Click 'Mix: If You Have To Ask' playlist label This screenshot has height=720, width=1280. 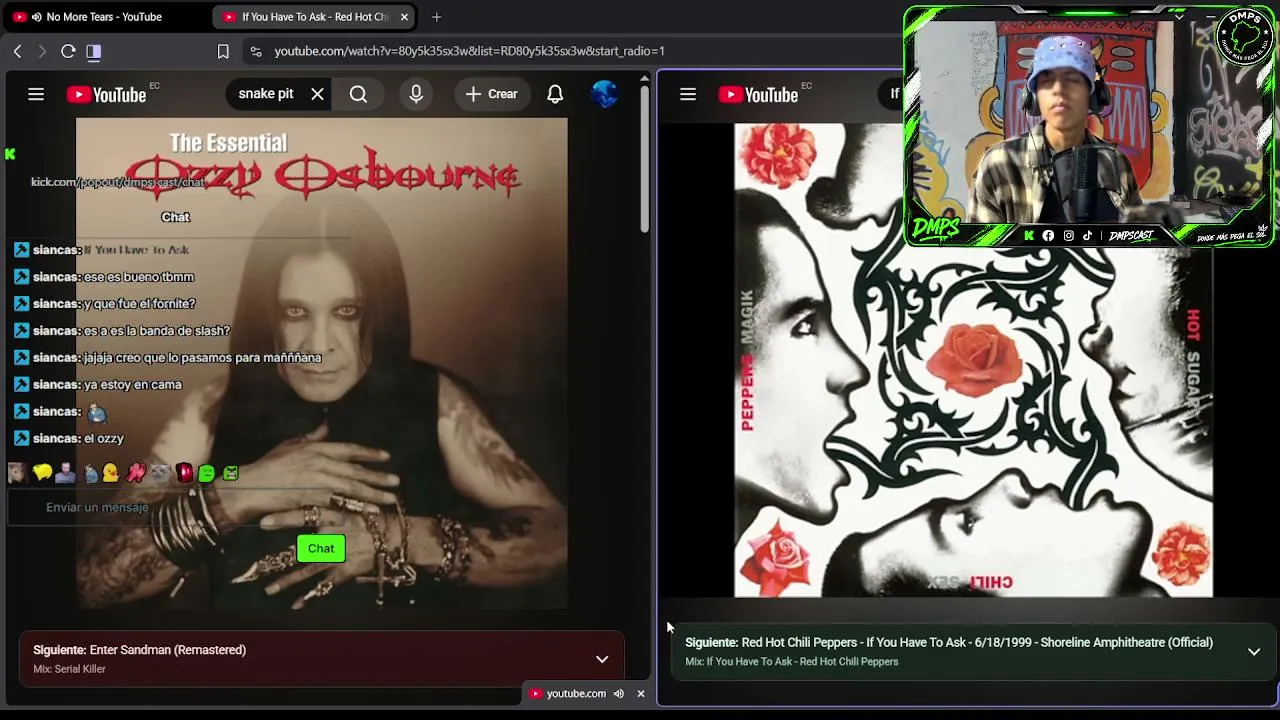tap(792, 662)
